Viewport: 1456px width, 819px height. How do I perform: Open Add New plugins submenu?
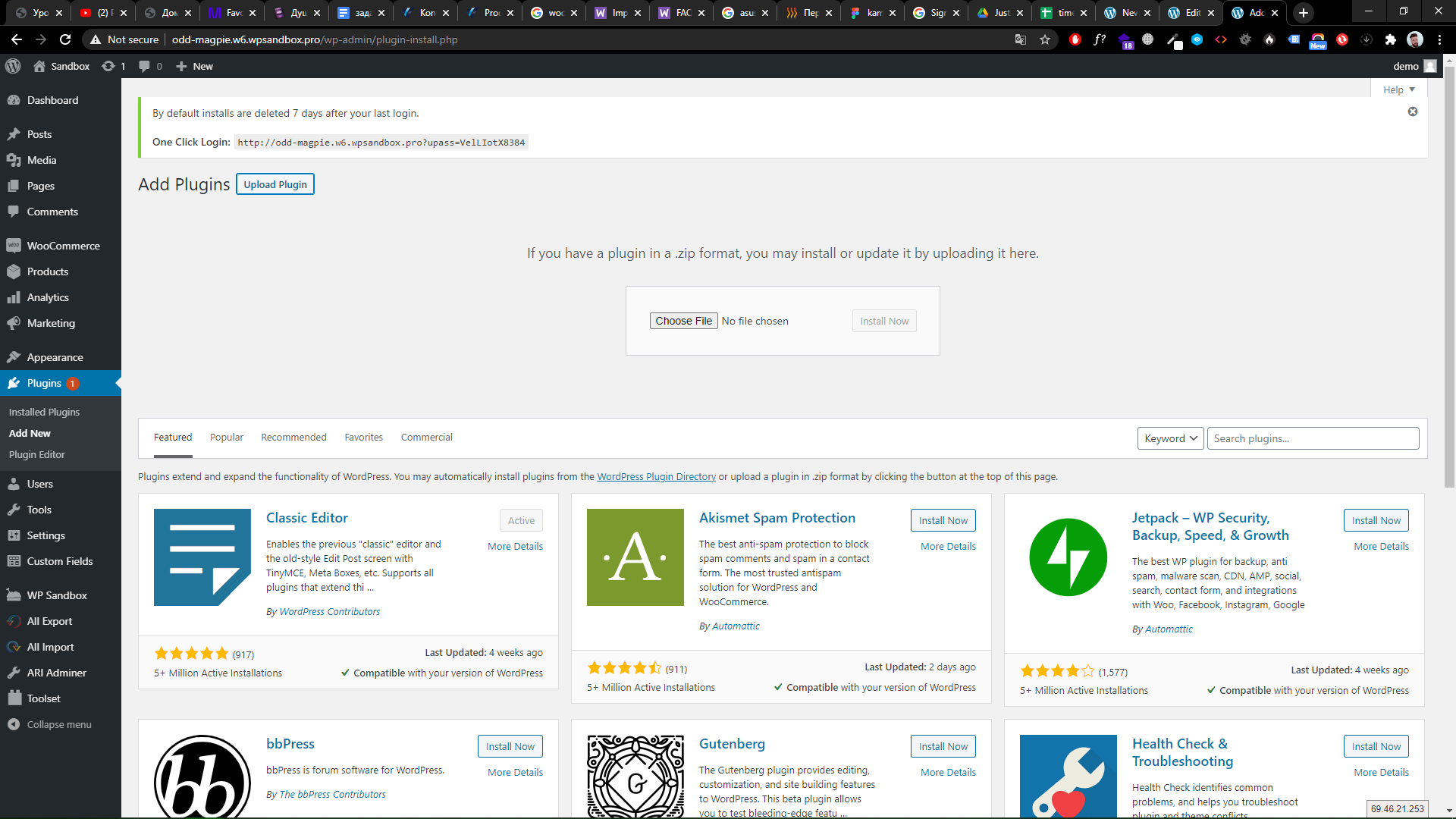30,433
